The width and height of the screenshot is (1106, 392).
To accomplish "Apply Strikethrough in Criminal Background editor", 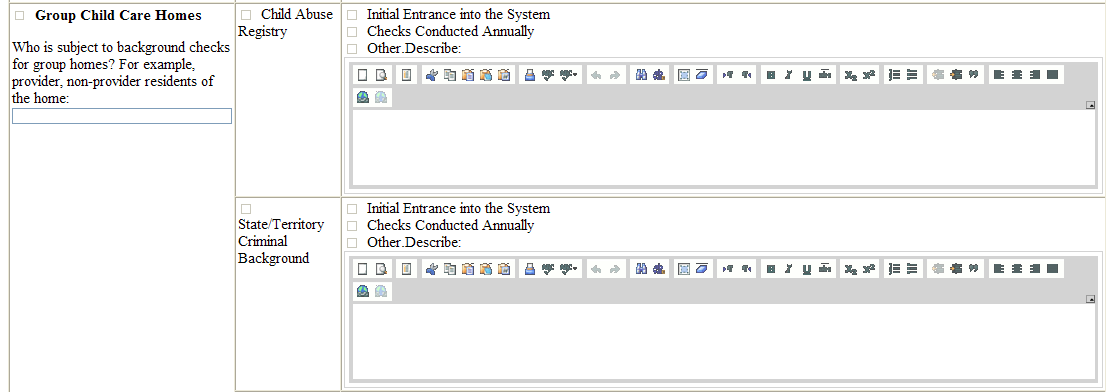I will 824,269.
